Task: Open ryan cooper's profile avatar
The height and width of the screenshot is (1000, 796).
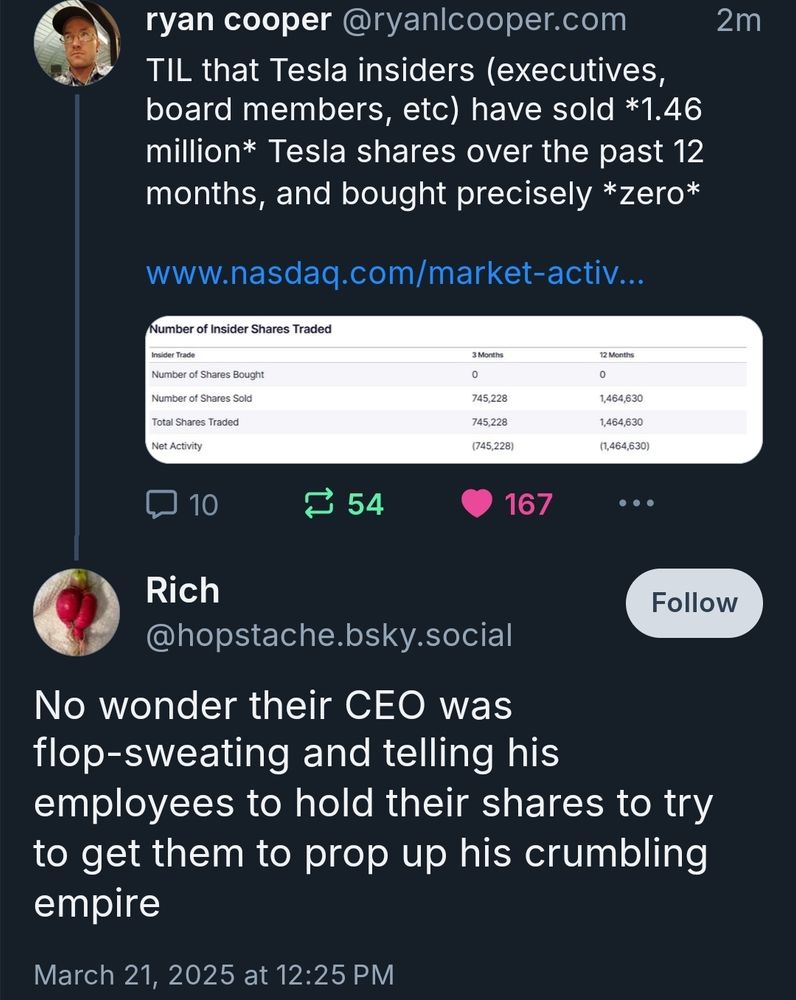Action: pos(77,43)
